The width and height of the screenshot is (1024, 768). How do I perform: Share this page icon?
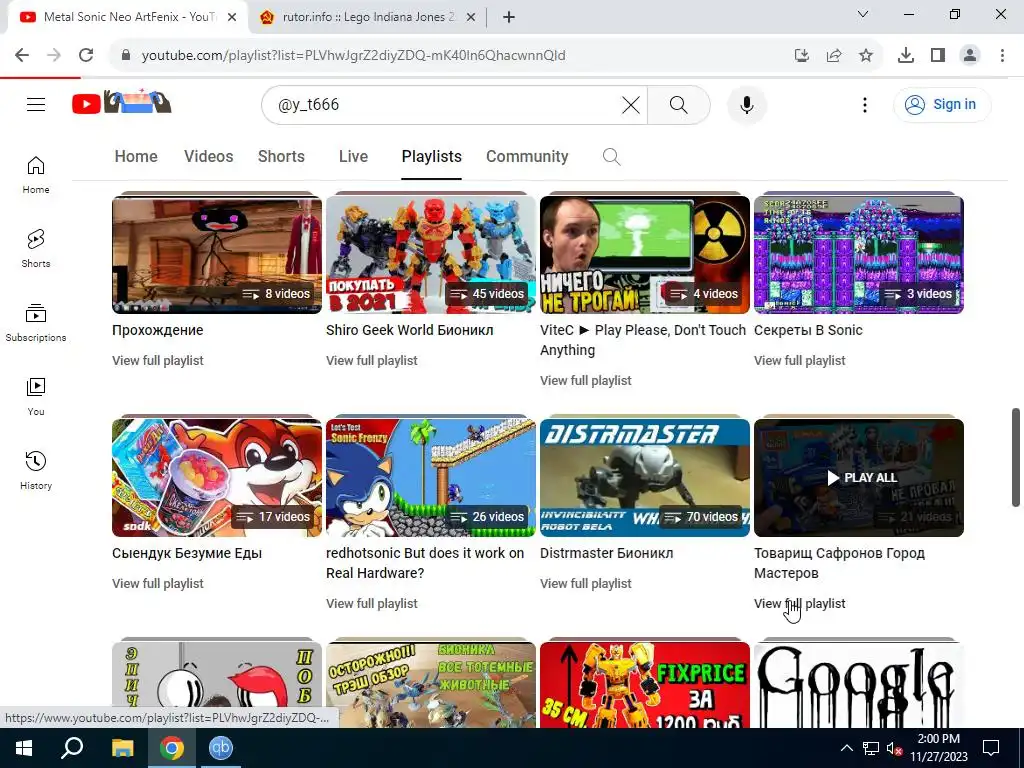tap(834, 56)
